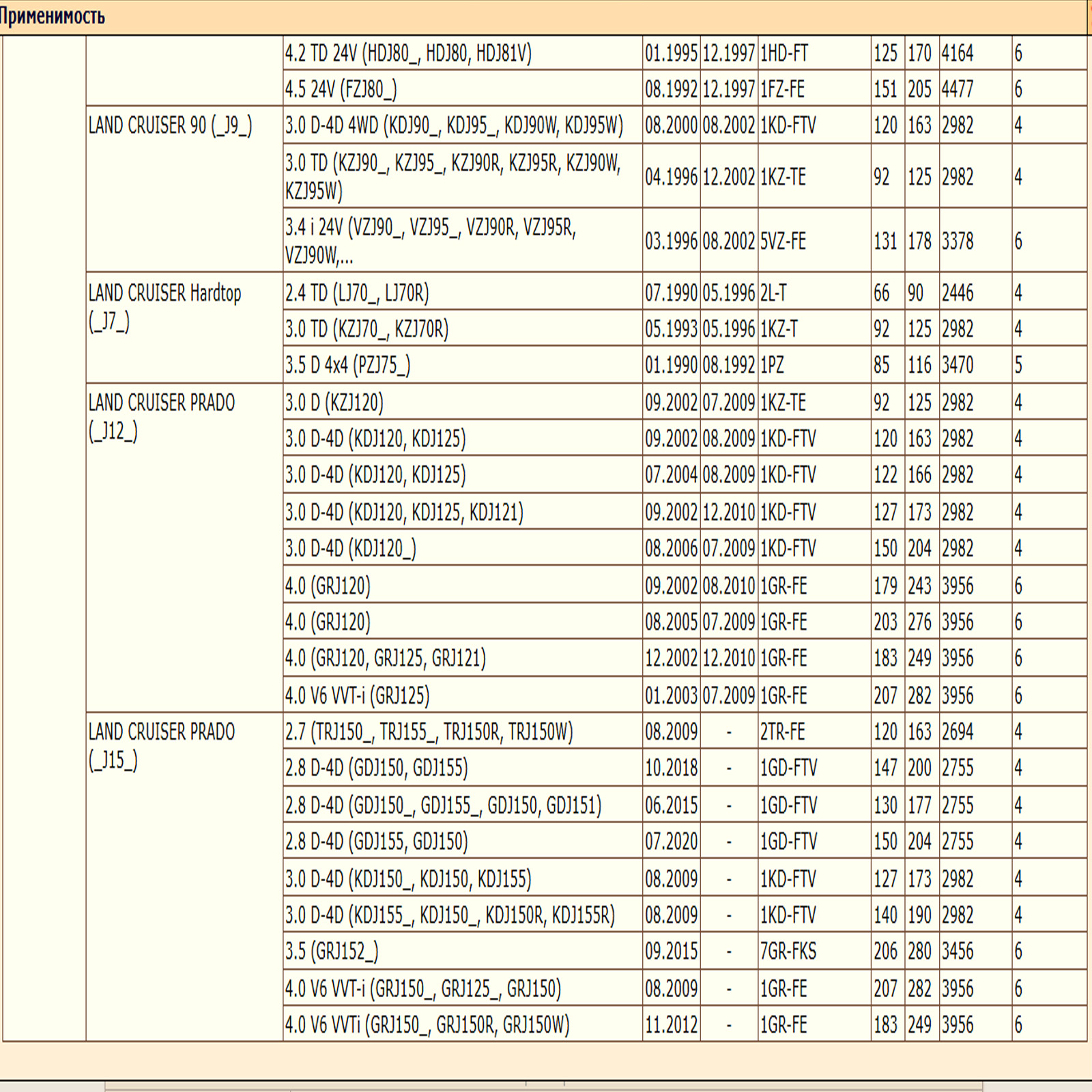Viewport: 1092px width, 1092px height.
Task: Click the 7GR-FKS engine code cell
Action: pyautogui.click(x=788, y=951)
